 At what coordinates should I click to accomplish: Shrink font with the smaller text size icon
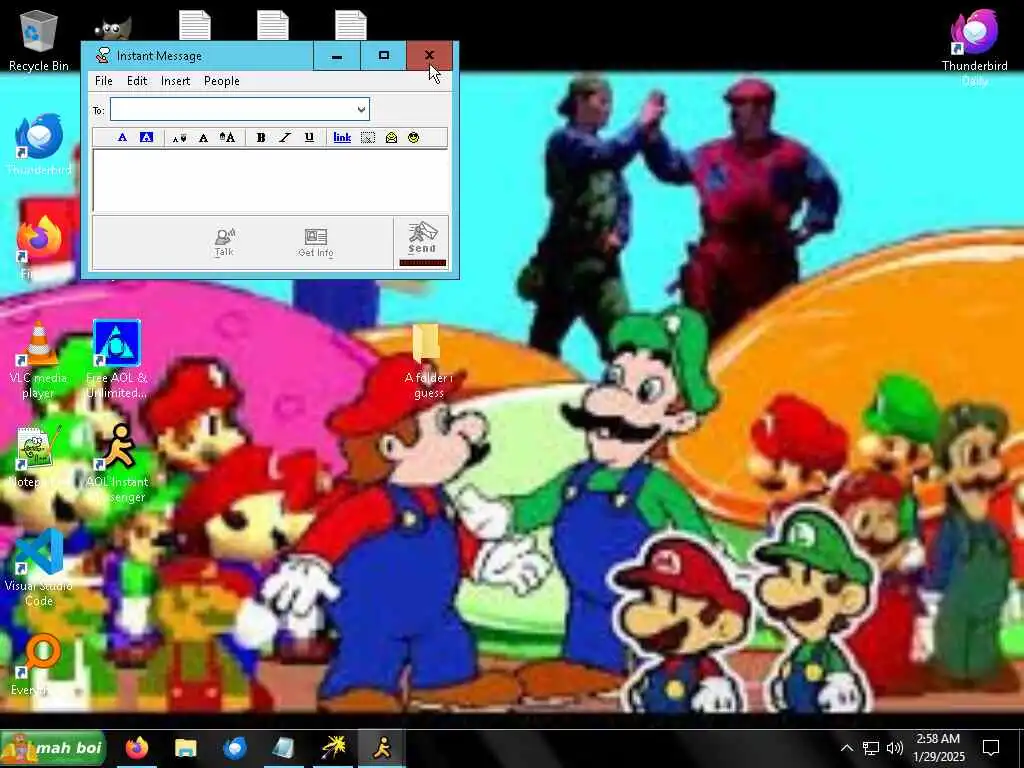click(179, 137)
